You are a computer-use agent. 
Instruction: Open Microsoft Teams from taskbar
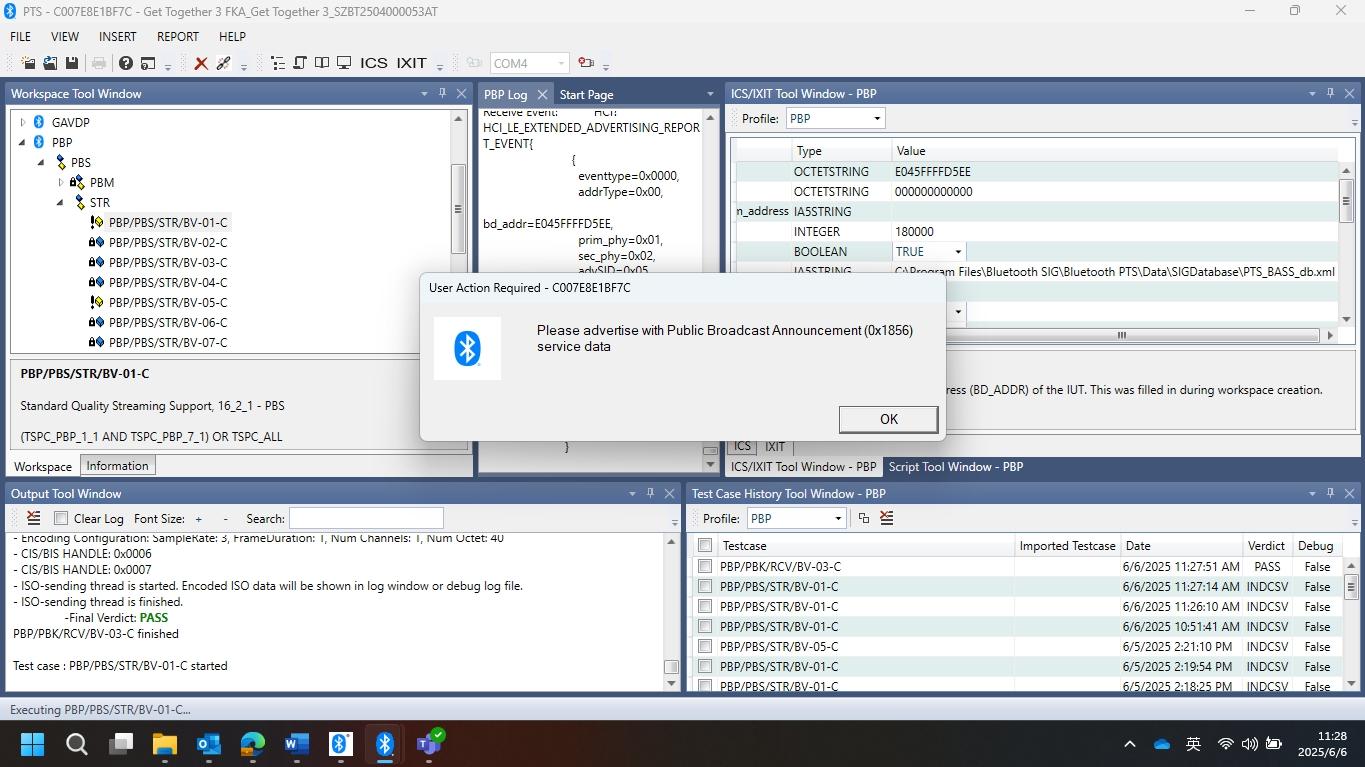coord(430,743)
